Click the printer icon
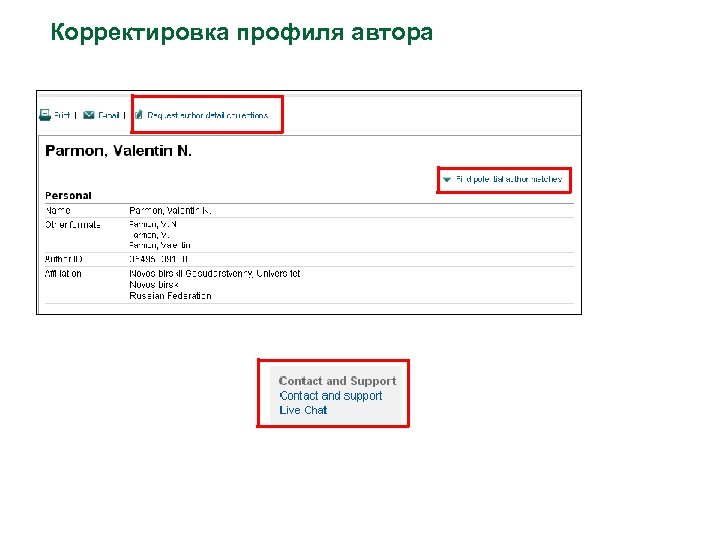Viewport: 720px width, 540px height. pos(45,115)
